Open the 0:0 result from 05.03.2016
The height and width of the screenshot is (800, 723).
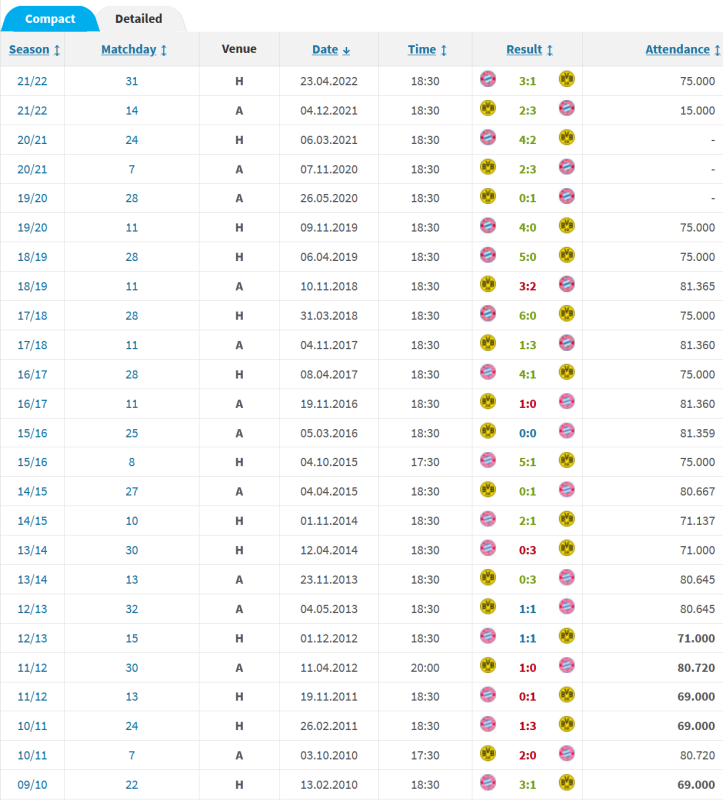click(528, 433)
